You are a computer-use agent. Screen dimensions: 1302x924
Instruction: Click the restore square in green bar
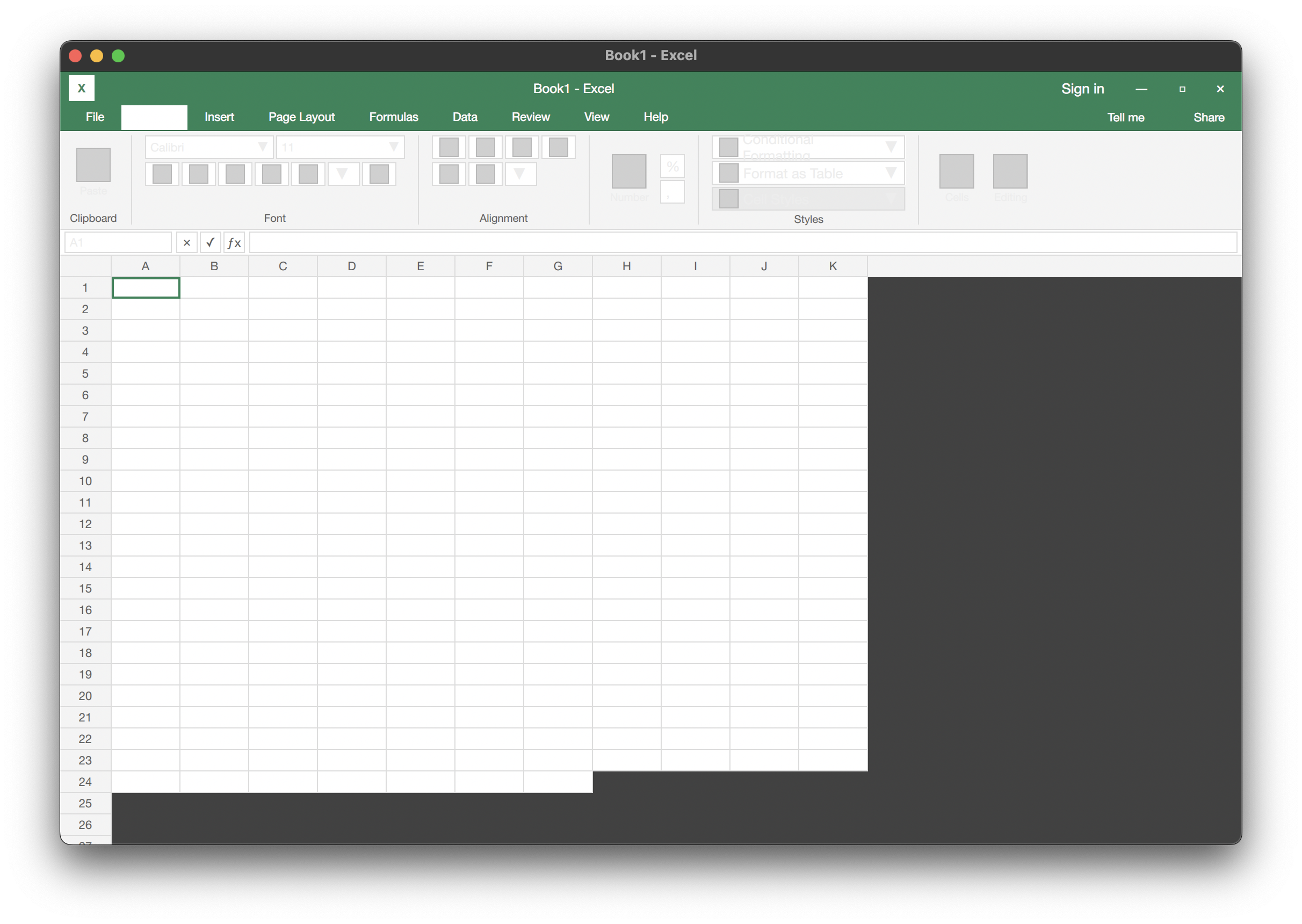point(1182,89)
